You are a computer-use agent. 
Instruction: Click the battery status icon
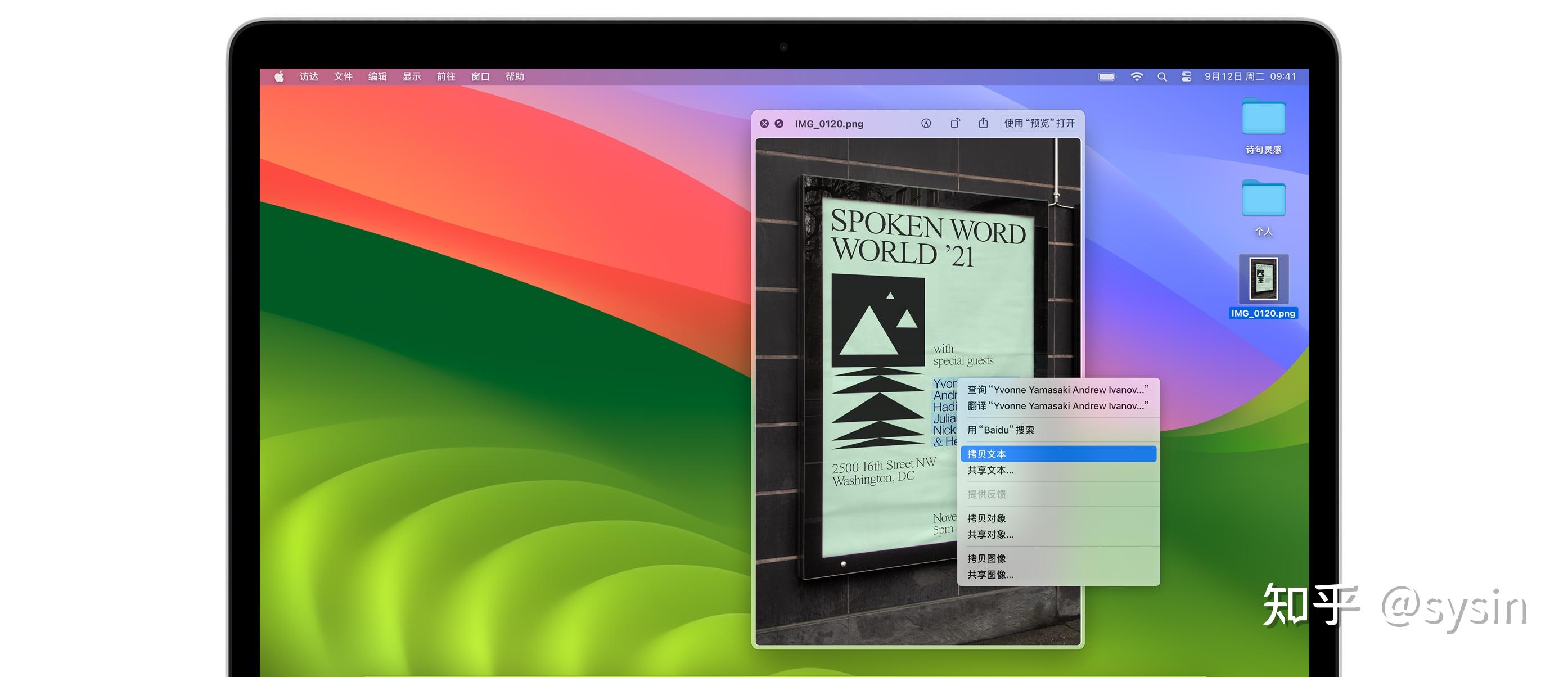(x=1107, y=76)
